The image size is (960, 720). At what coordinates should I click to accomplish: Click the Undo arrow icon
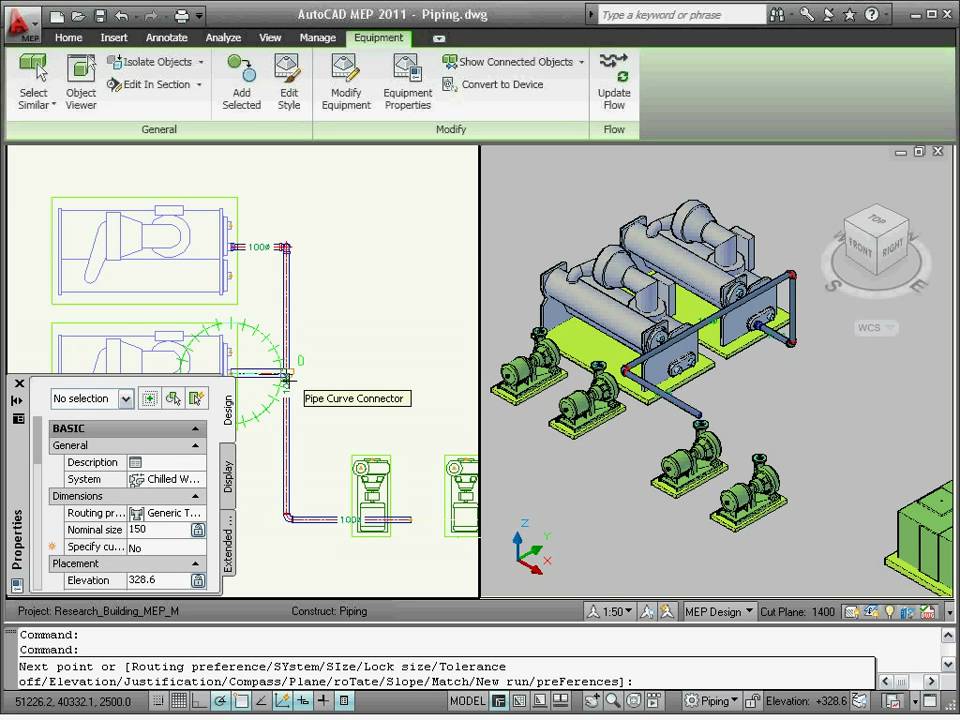122,15
